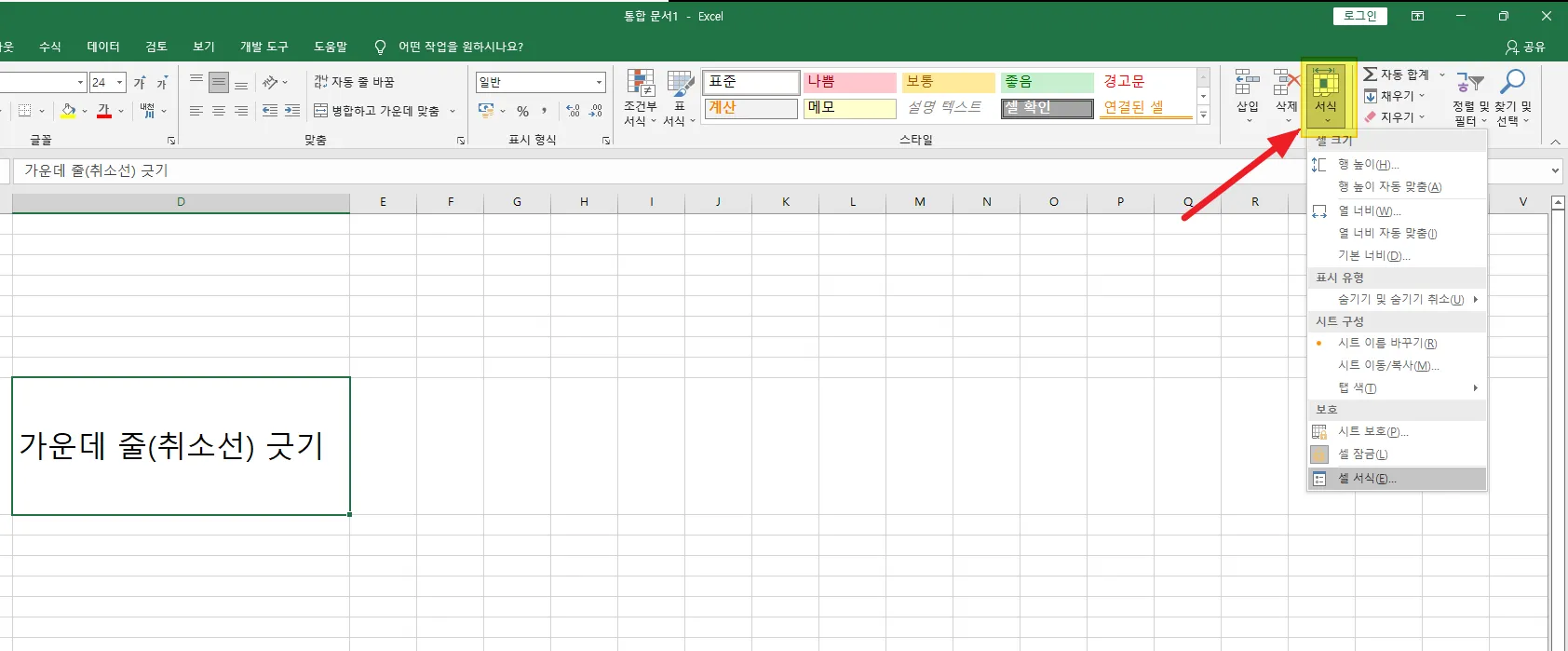
Task: Open Sort and Filter (정렬 및 필터)
Action: coord(1470,98)
